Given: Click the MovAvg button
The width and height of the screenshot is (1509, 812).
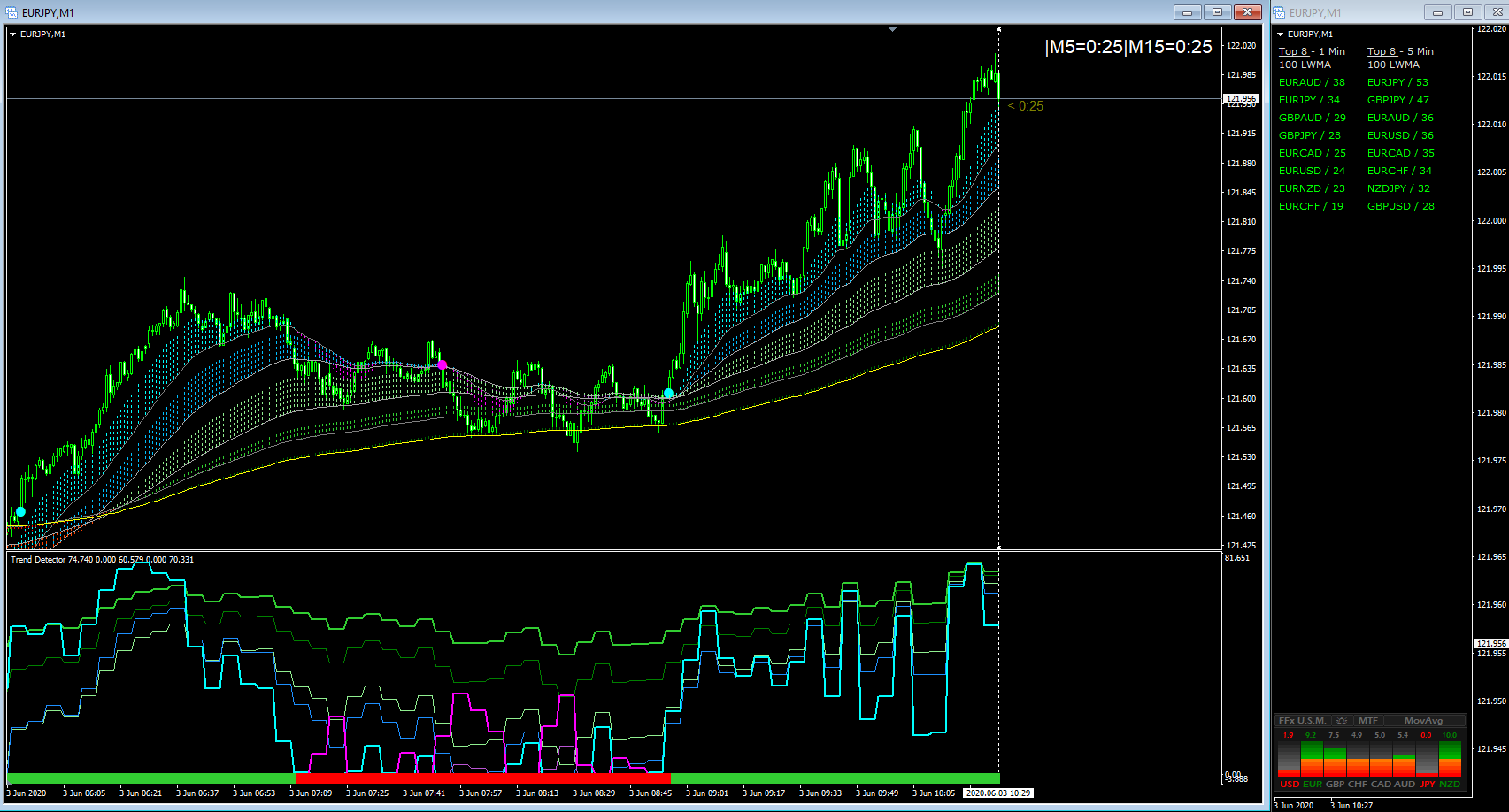Looking at the screenshot, I should (1423, 721).
